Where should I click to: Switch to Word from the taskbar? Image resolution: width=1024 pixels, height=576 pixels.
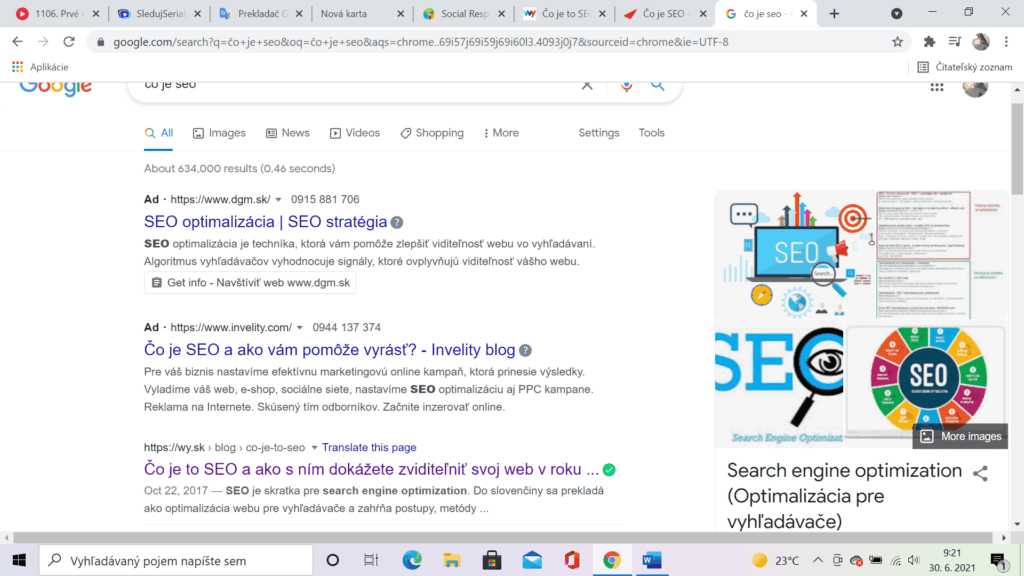pos(652,560)
